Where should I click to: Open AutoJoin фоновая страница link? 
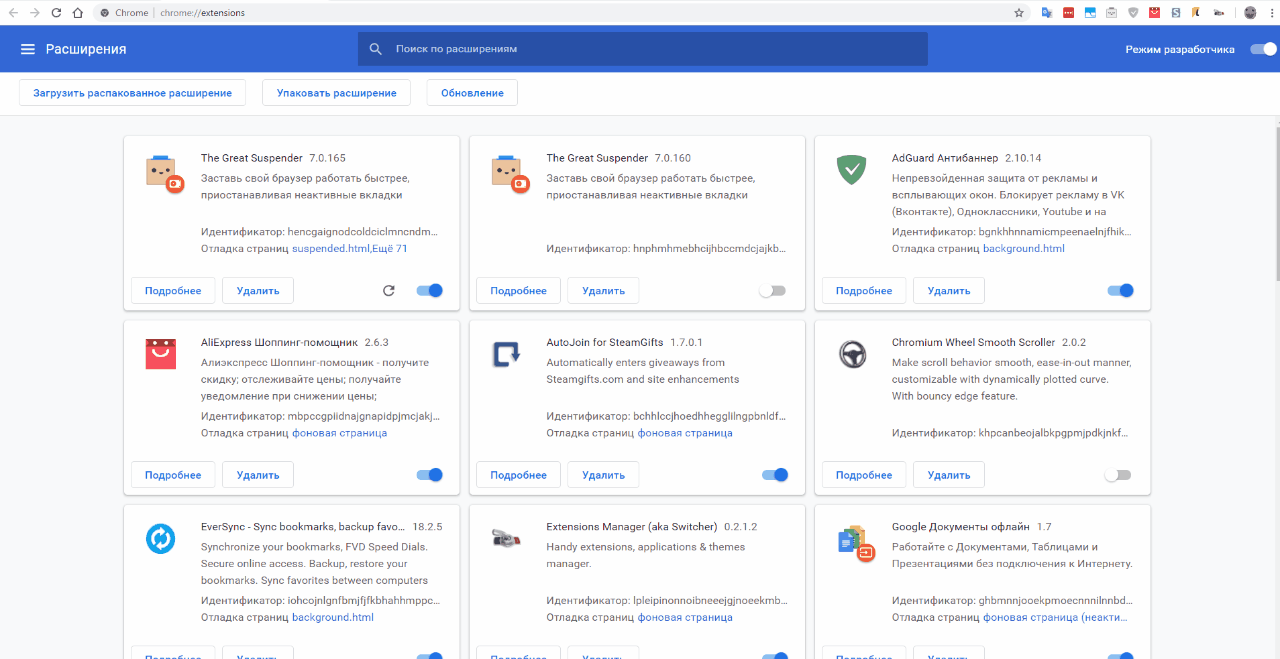tap(685, 433)
